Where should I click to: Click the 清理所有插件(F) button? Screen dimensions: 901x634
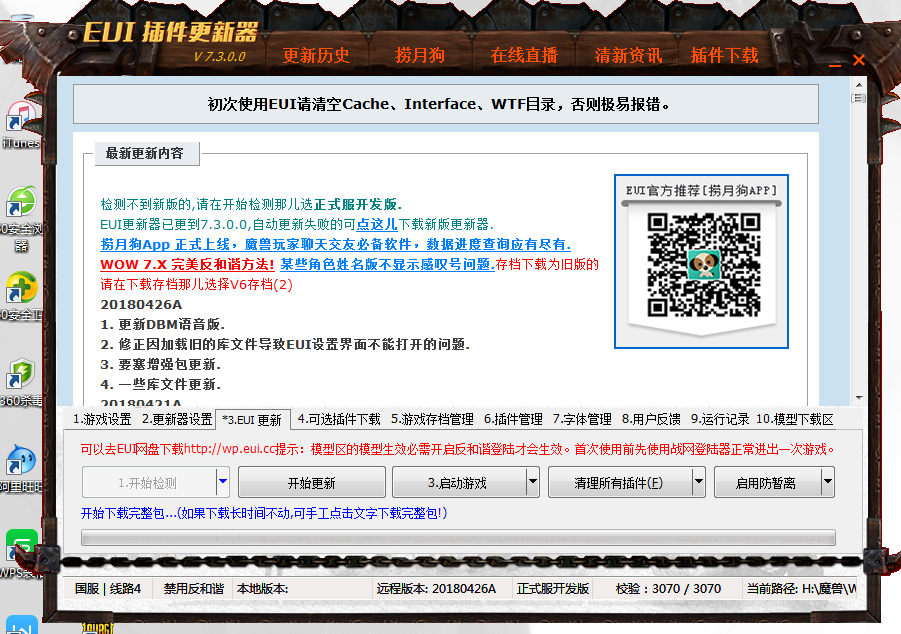pyautogui.click(x=619, y=482)
